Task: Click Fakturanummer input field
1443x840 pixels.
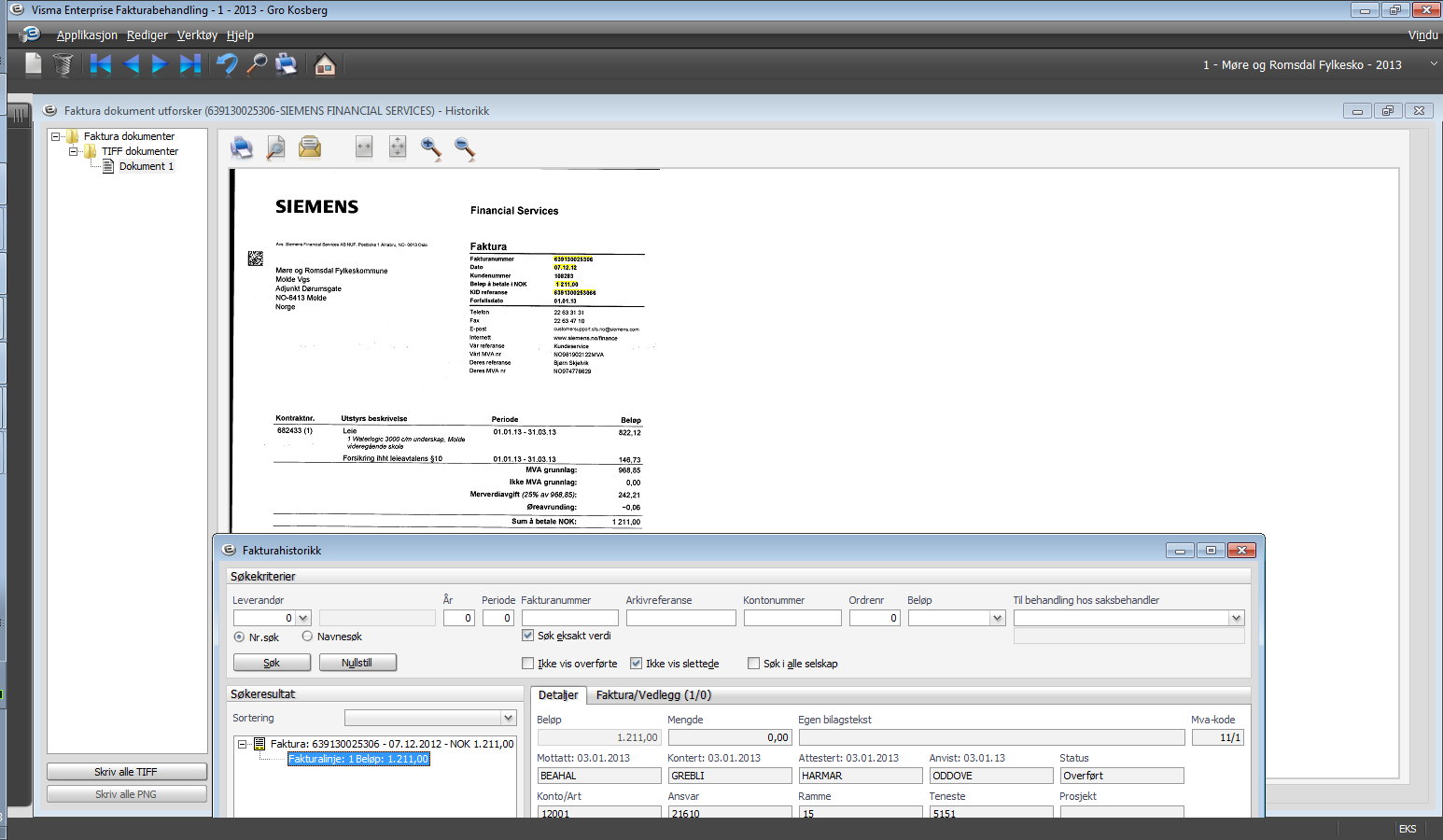Action: click(570, 618)
